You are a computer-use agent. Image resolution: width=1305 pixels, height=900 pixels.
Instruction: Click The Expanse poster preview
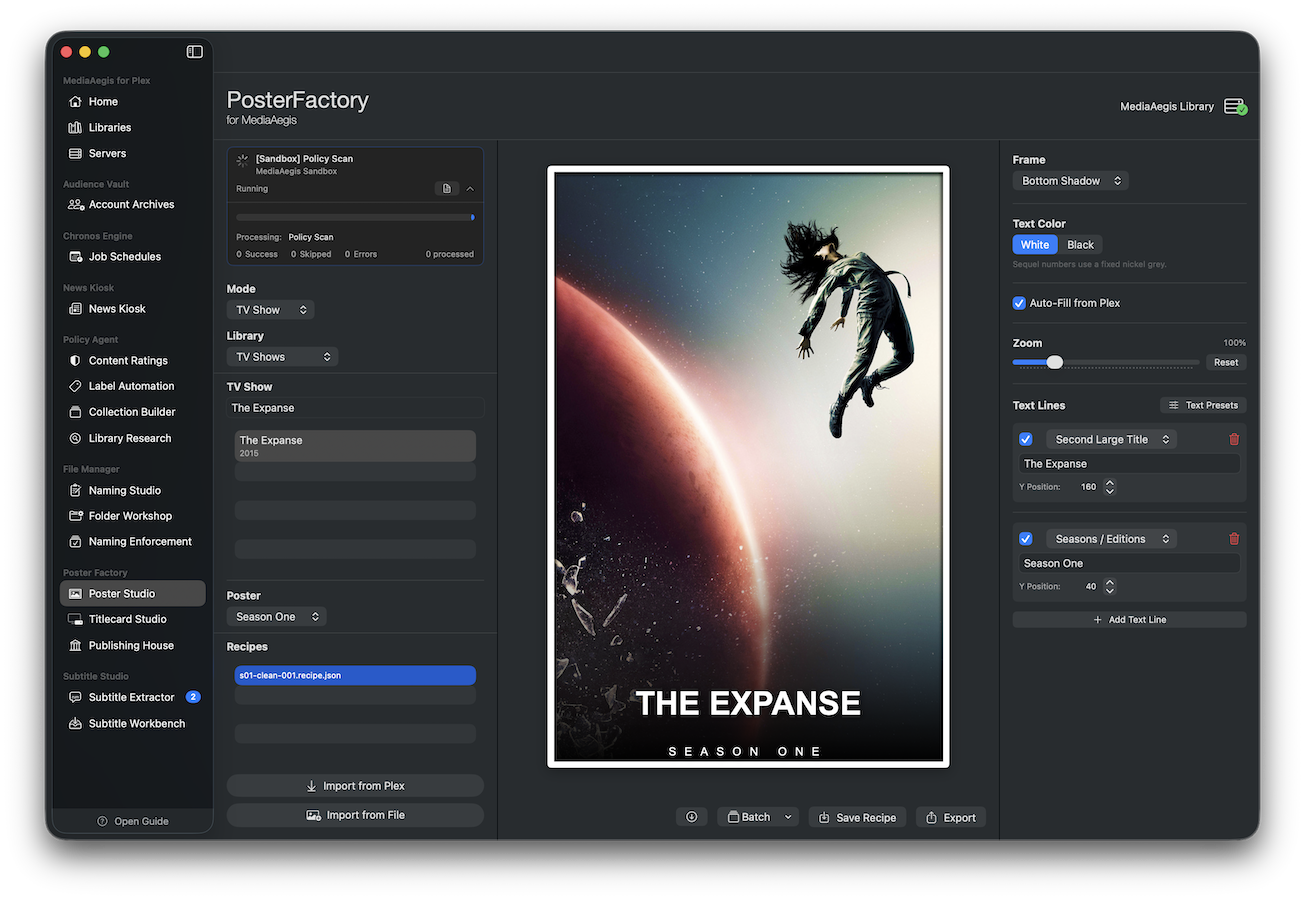[x=748, y=467]
